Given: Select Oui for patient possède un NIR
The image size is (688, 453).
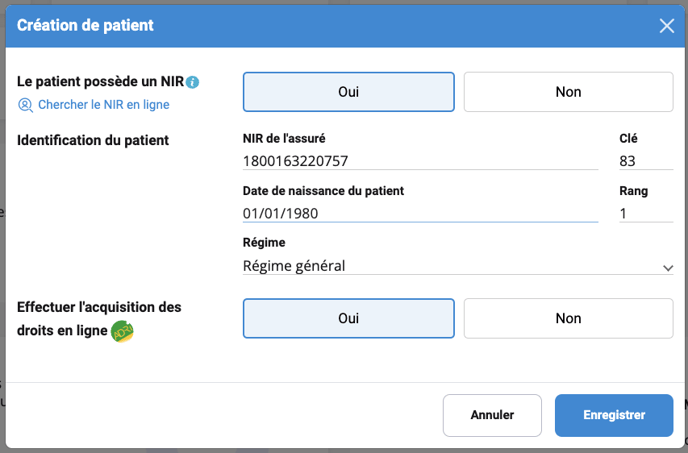Looking at the screenshot, I should tap(348, 92).
